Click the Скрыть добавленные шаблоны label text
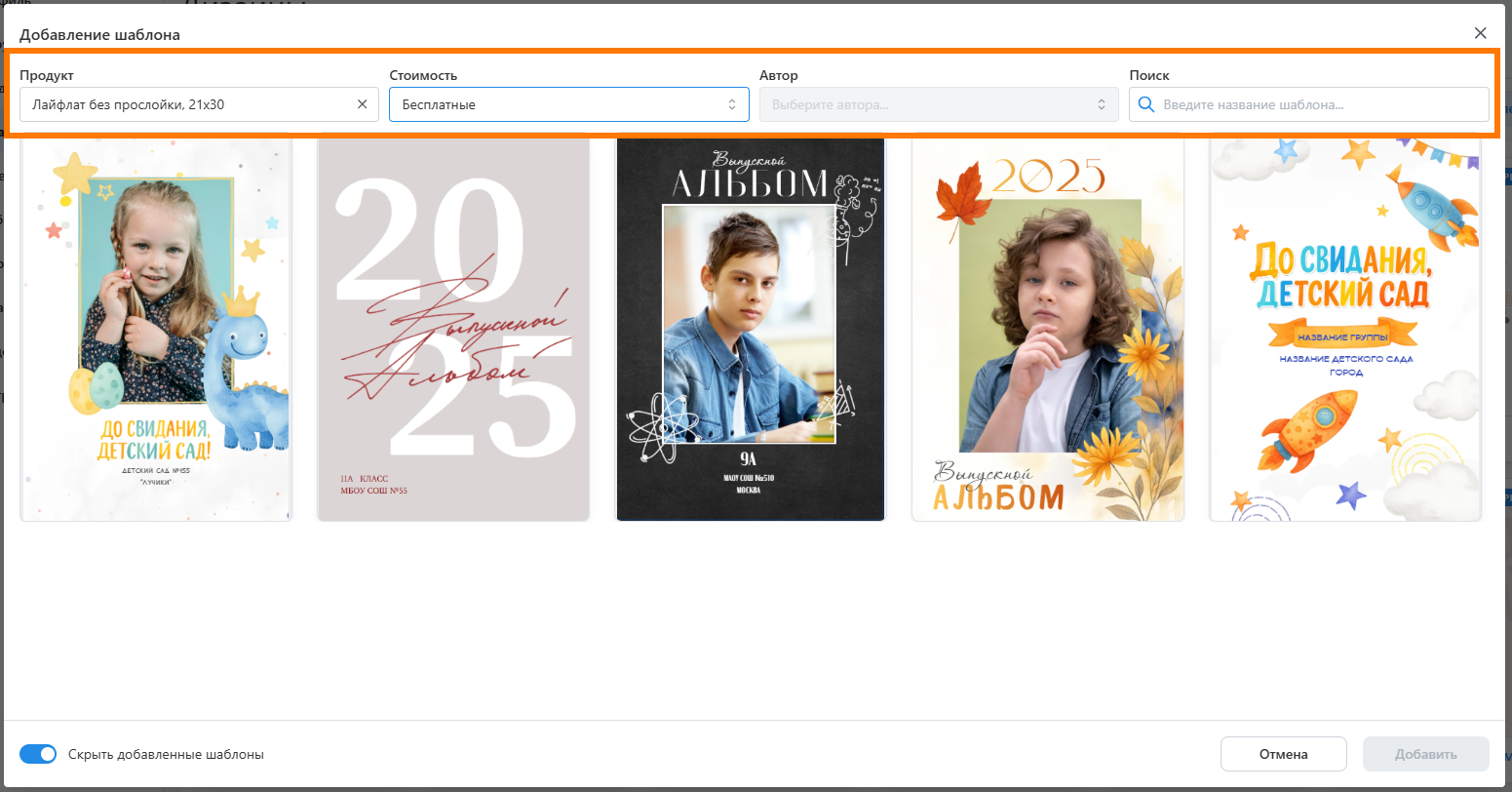The width and height of the screenshot is (1512, 792). tap(166, 754)
